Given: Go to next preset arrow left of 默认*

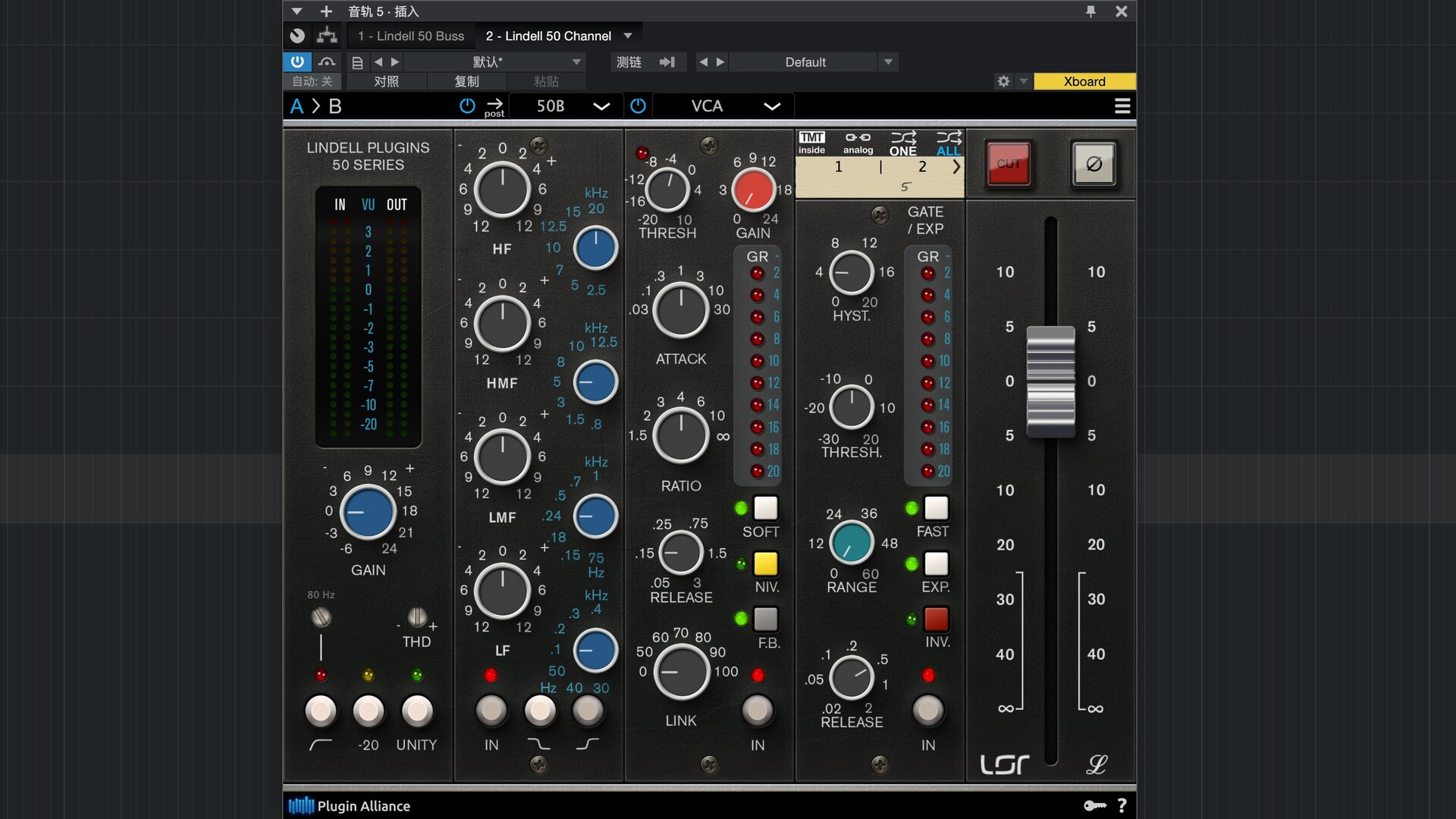Looking at the screenshot, I should tap(394, 62).
